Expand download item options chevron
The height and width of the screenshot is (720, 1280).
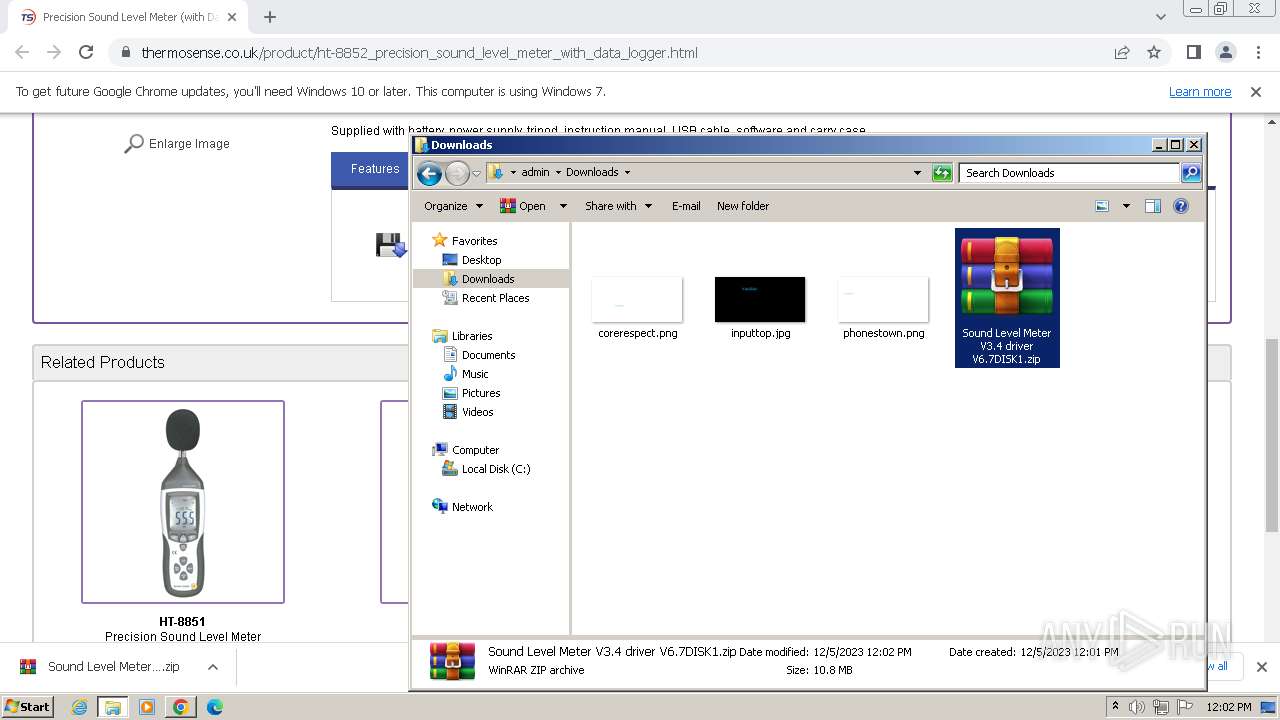[212, 667]
